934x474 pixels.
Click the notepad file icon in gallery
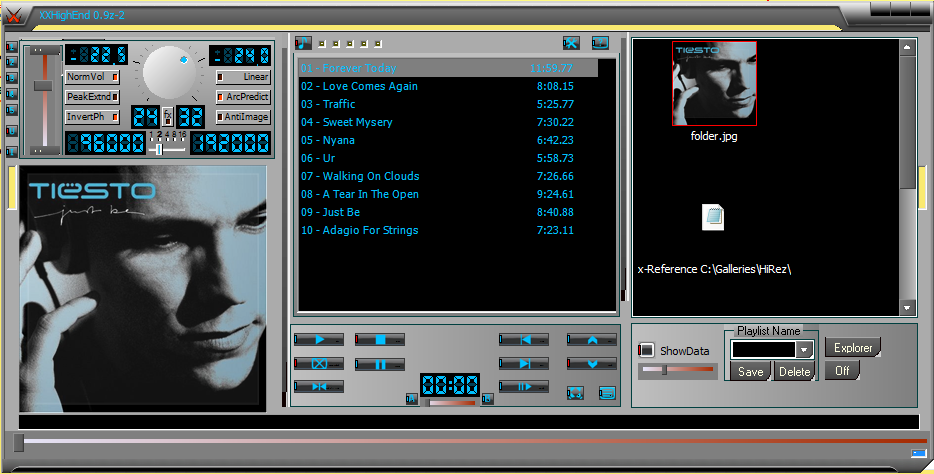[x=713, y=217]
